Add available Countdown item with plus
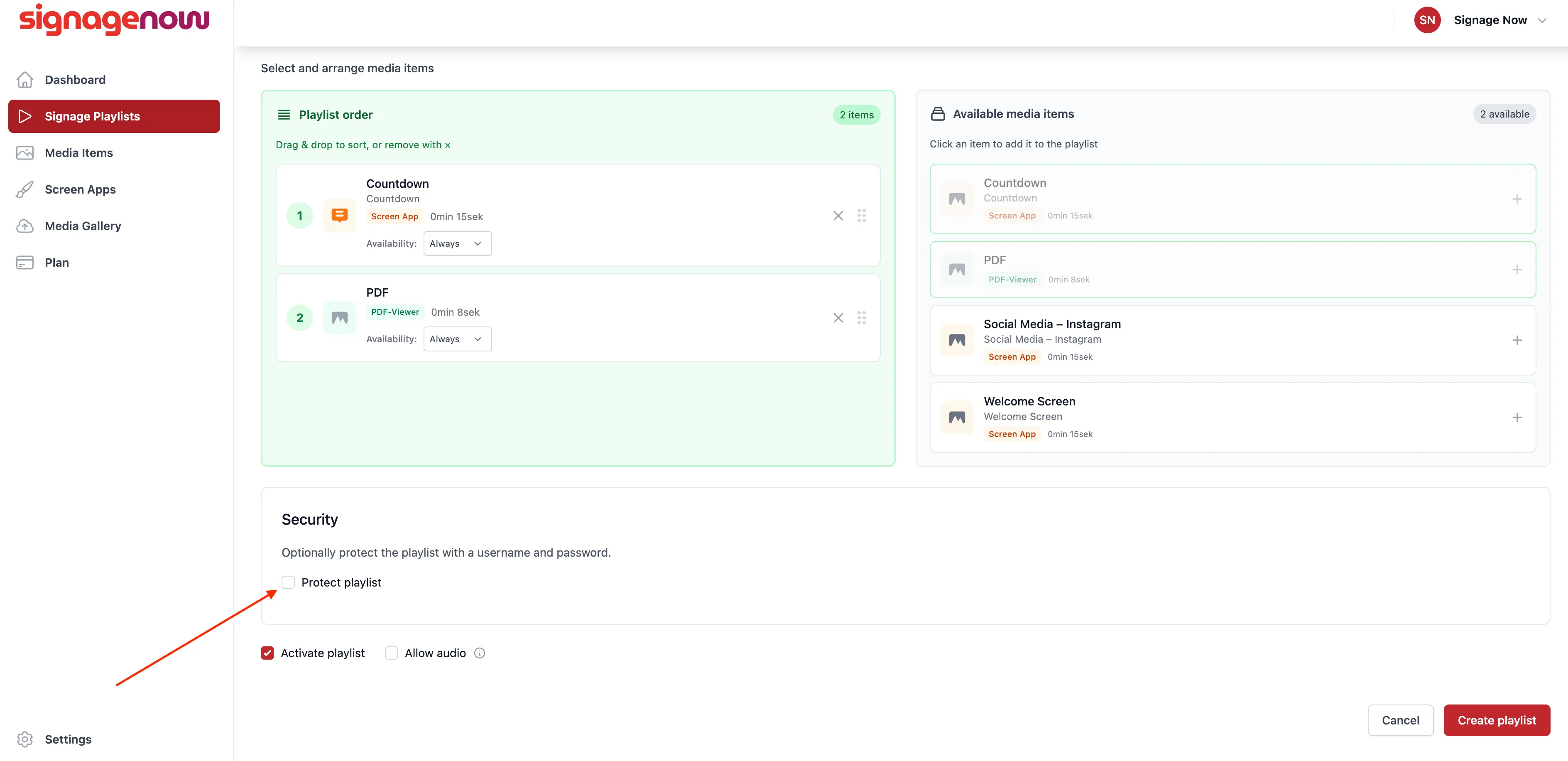 [x=1517, y=199]
